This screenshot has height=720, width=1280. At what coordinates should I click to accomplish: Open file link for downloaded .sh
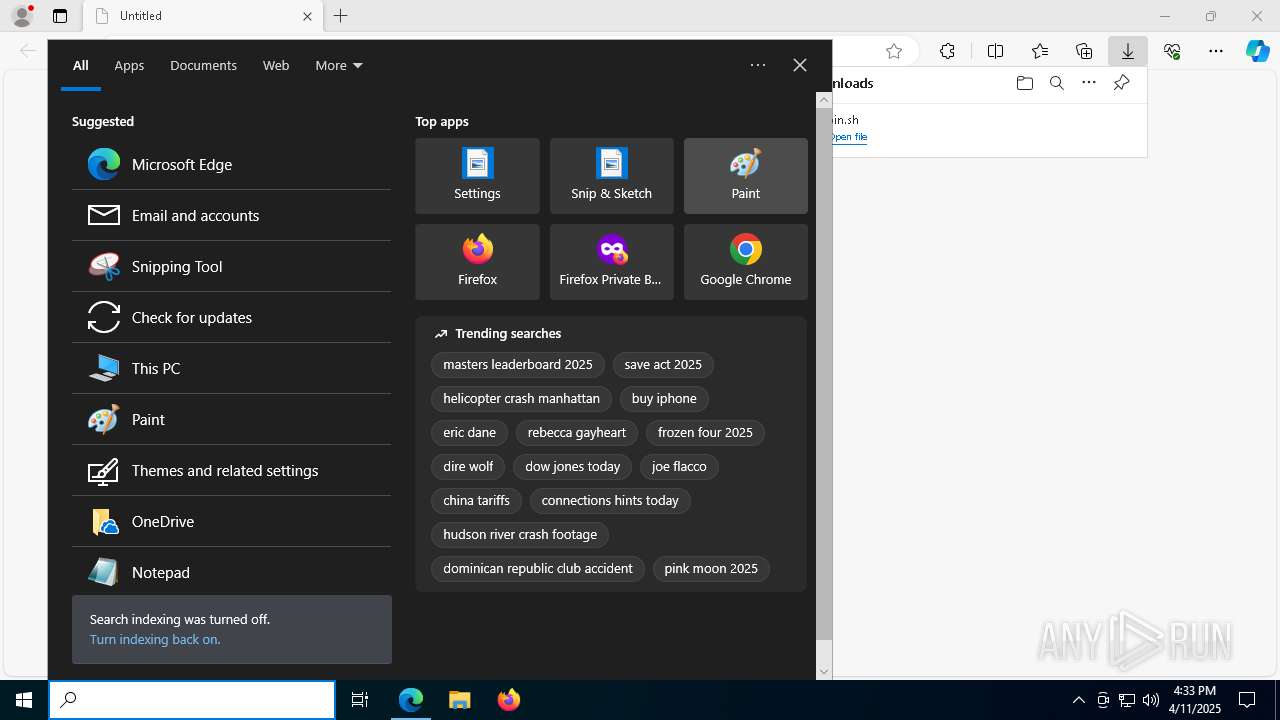tap(849, 137)
